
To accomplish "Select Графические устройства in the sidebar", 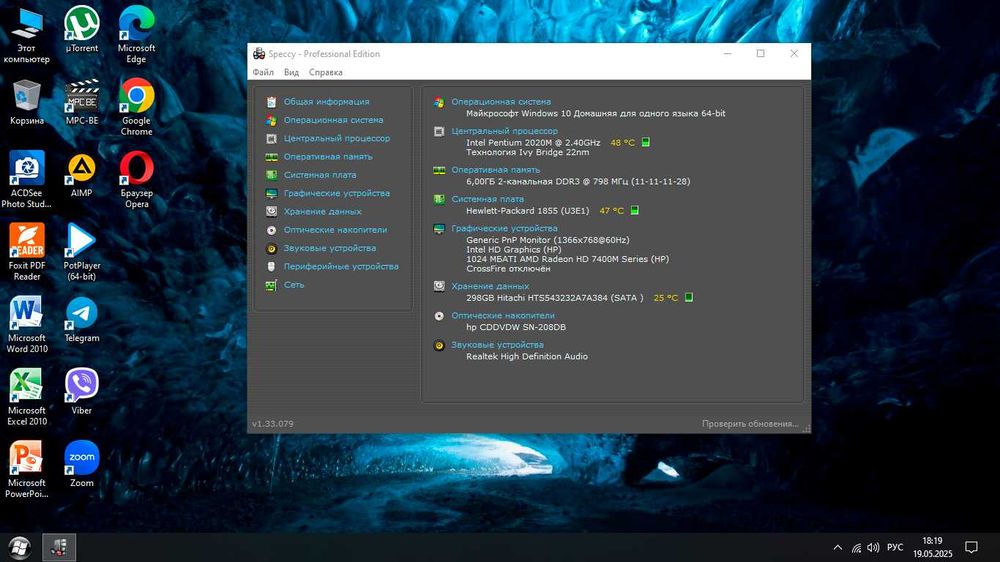I will [x=337, y=193].
